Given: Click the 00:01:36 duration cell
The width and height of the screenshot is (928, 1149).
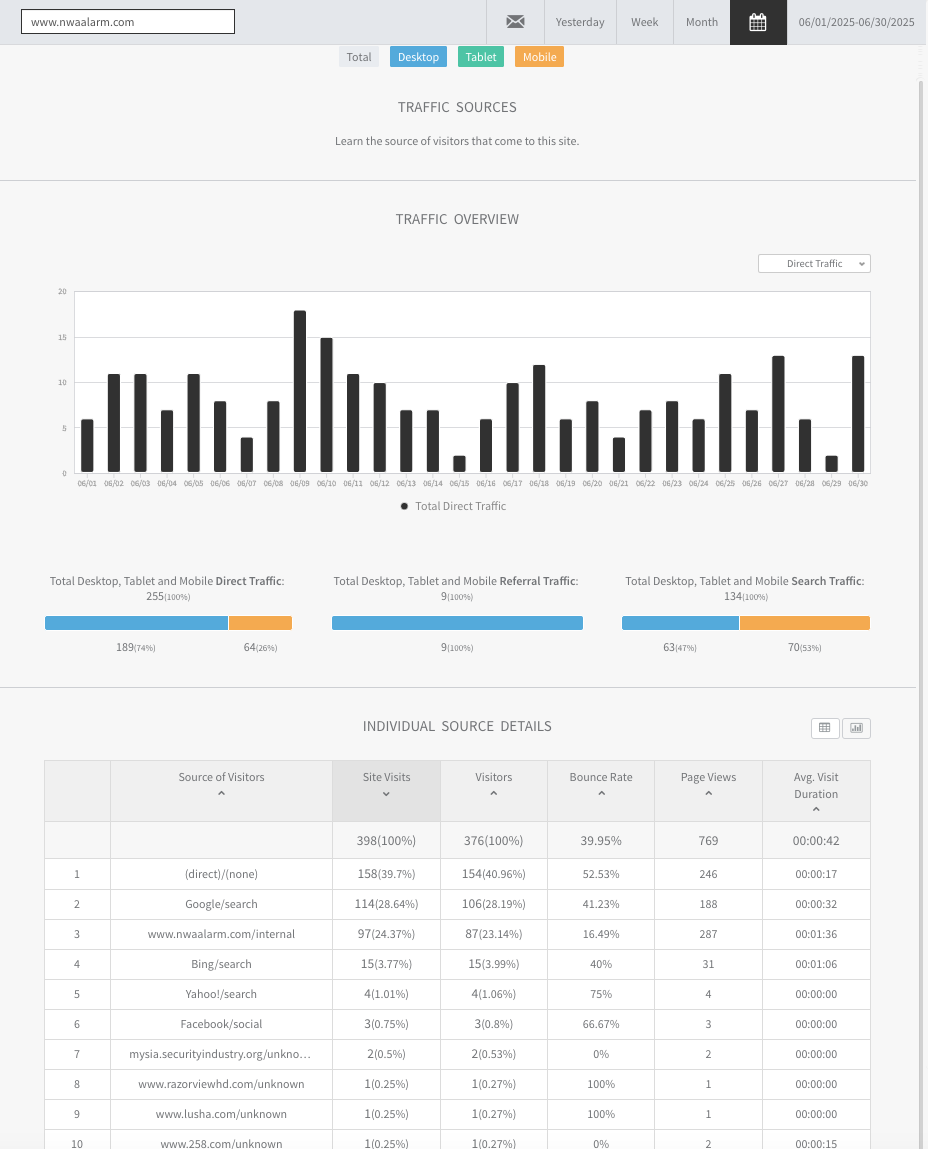Looking at the screenshot, I should point(816,934).
